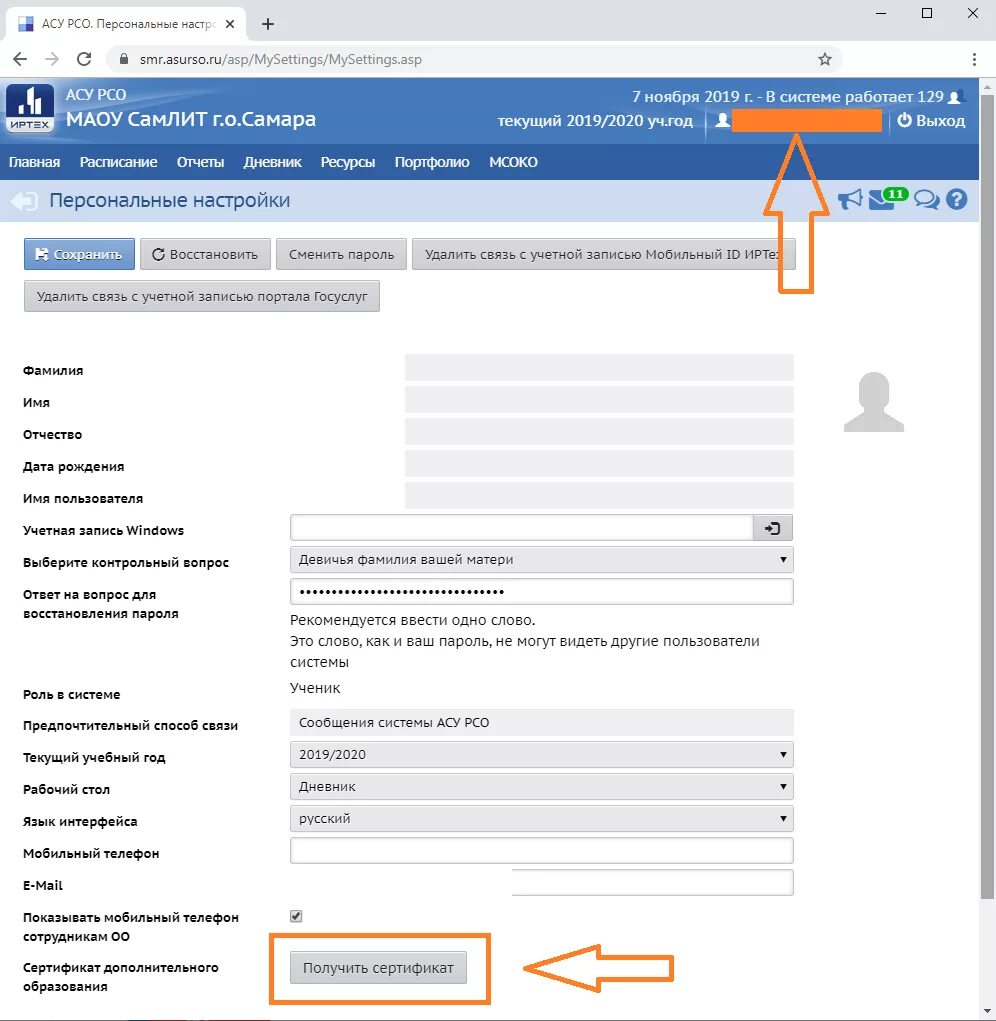The height and width of the screenshot is (1021, 996).
Task: Open the Главная menu
Action: coord(34,162)
